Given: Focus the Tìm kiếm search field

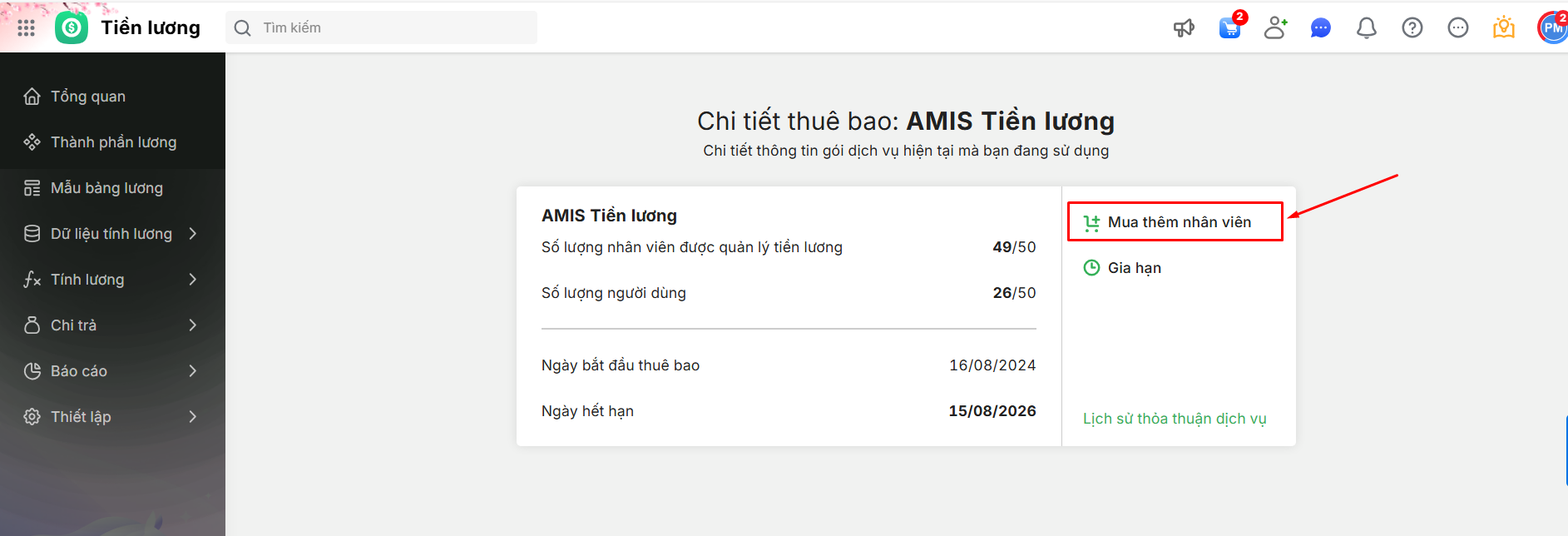Looking at the screenshot, I should (x=382, y=27).
